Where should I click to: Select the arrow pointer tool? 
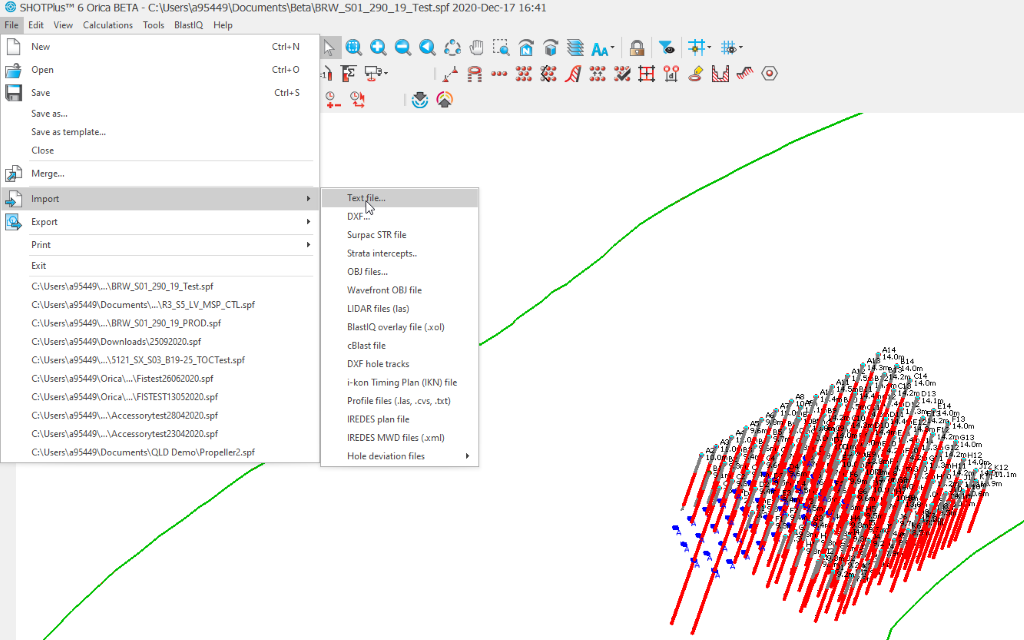click(x=329, y=48)
